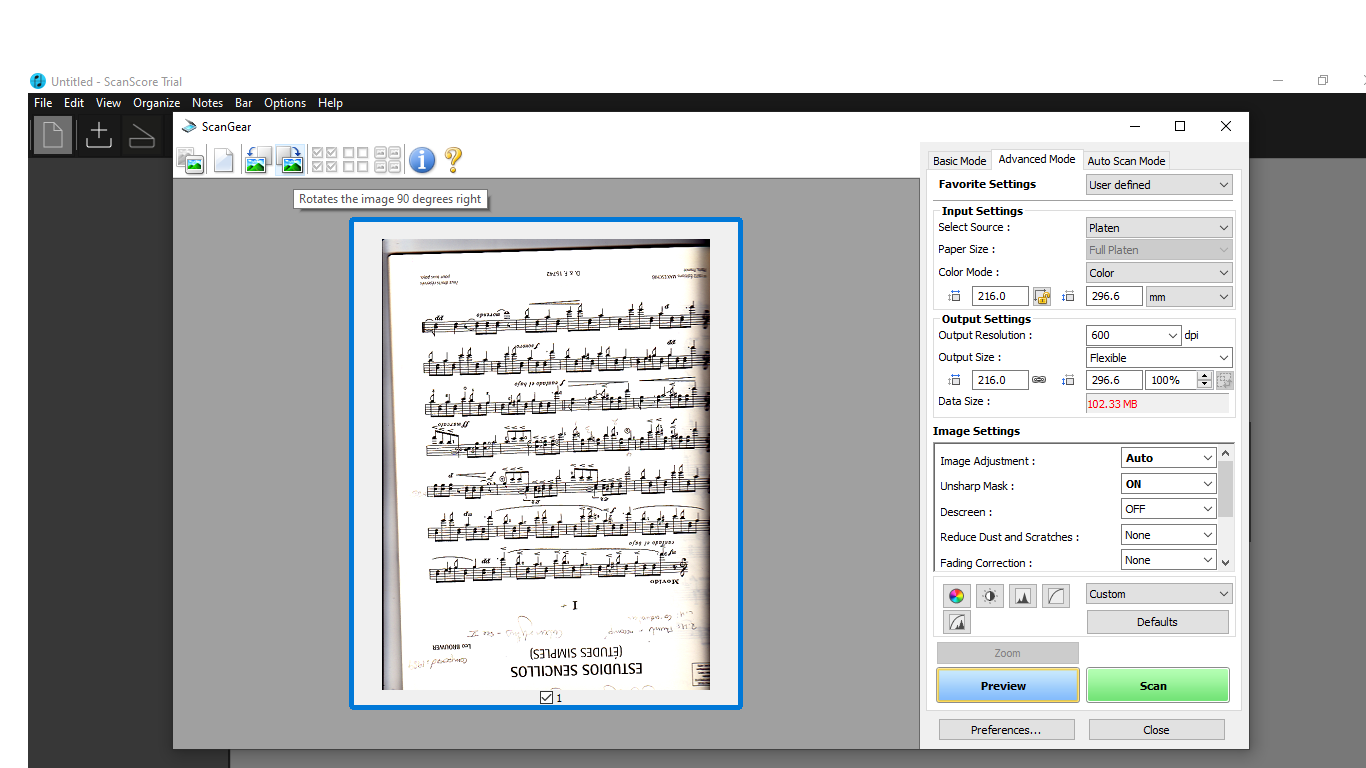Open the Select Source dropdown showing Platen

click(x=1160, y=228)
